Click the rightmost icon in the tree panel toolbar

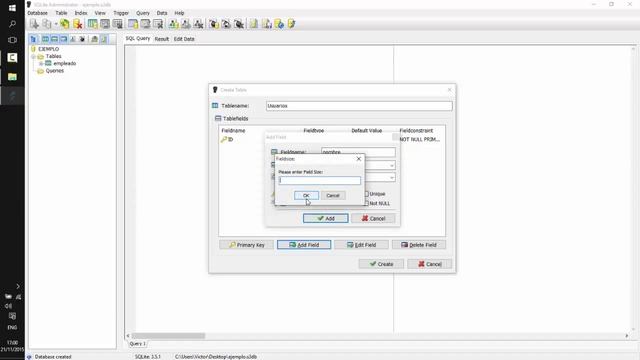coord(104,39)
